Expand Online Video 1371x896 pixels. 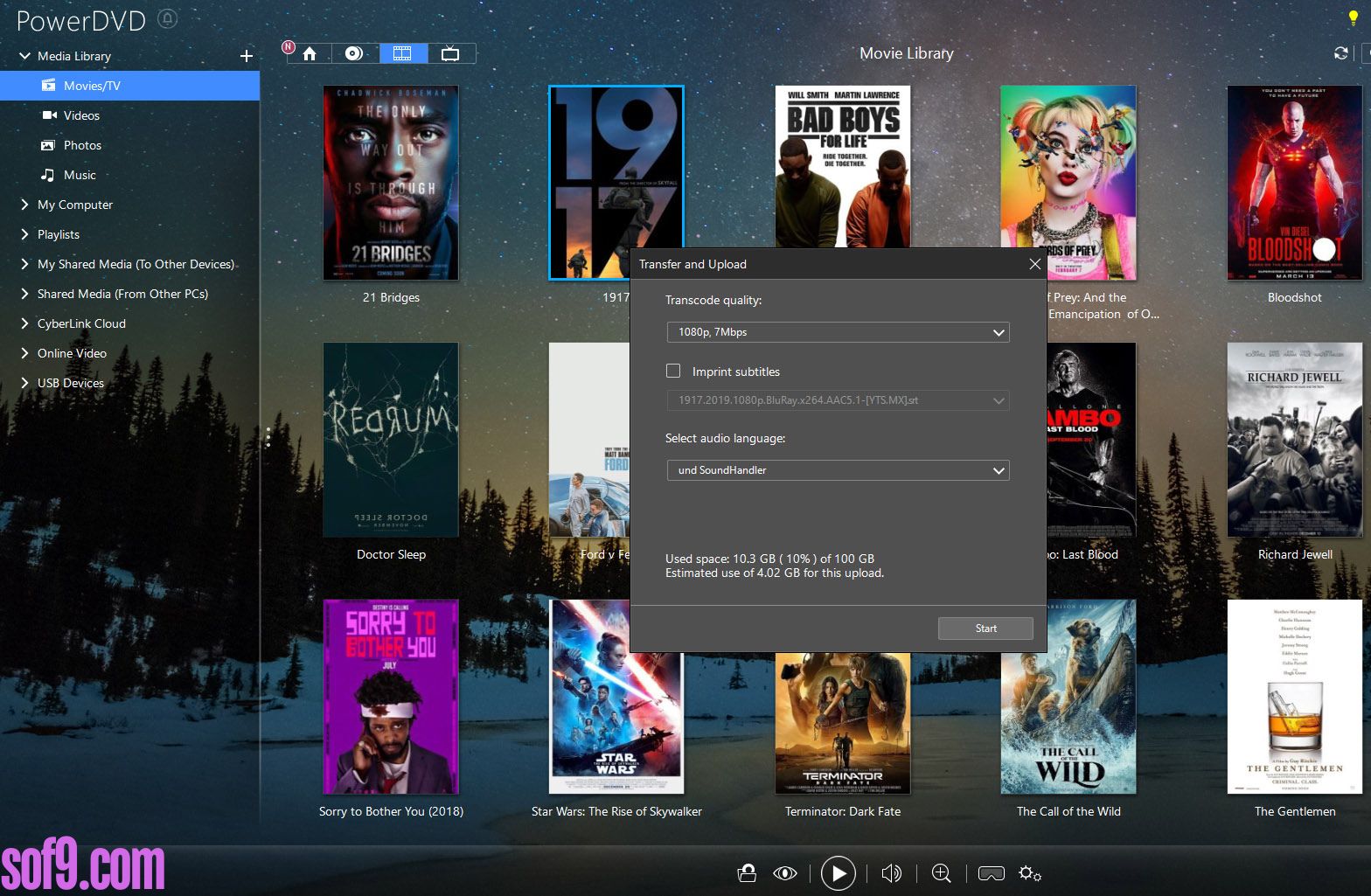[24, 353]
